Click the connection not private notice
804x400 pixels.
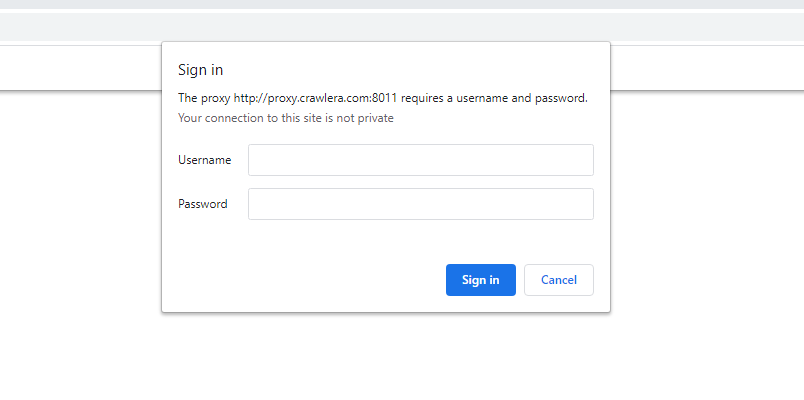tap(285, 118)
